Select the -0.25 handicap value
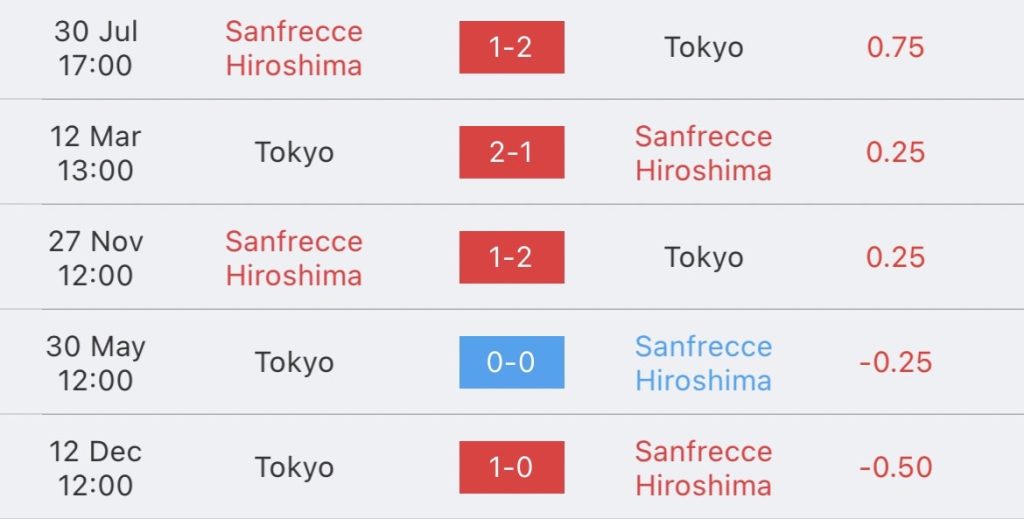1024x519 pixels. point(895,362)
